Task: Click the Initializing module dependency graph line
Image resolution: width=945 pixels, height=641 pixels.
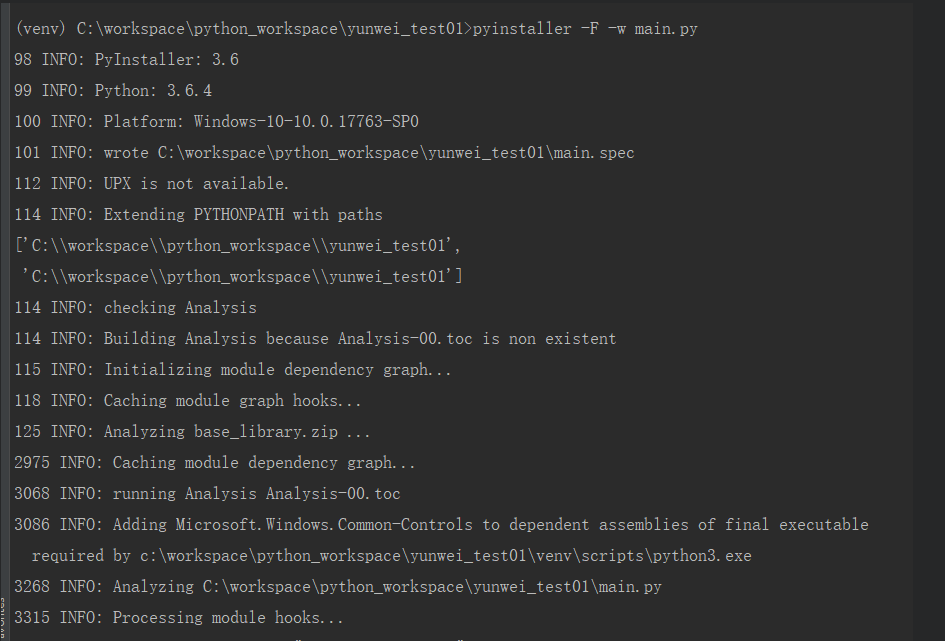Action: [x=233, y=370]
